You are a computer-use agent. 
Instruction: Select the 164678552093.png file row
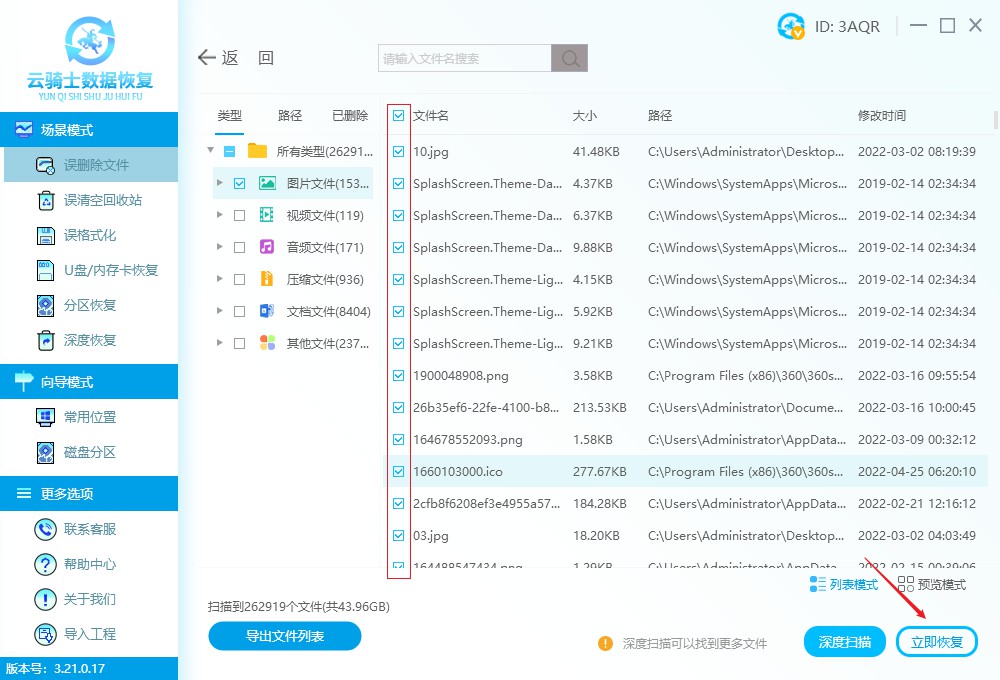point(686,440)
